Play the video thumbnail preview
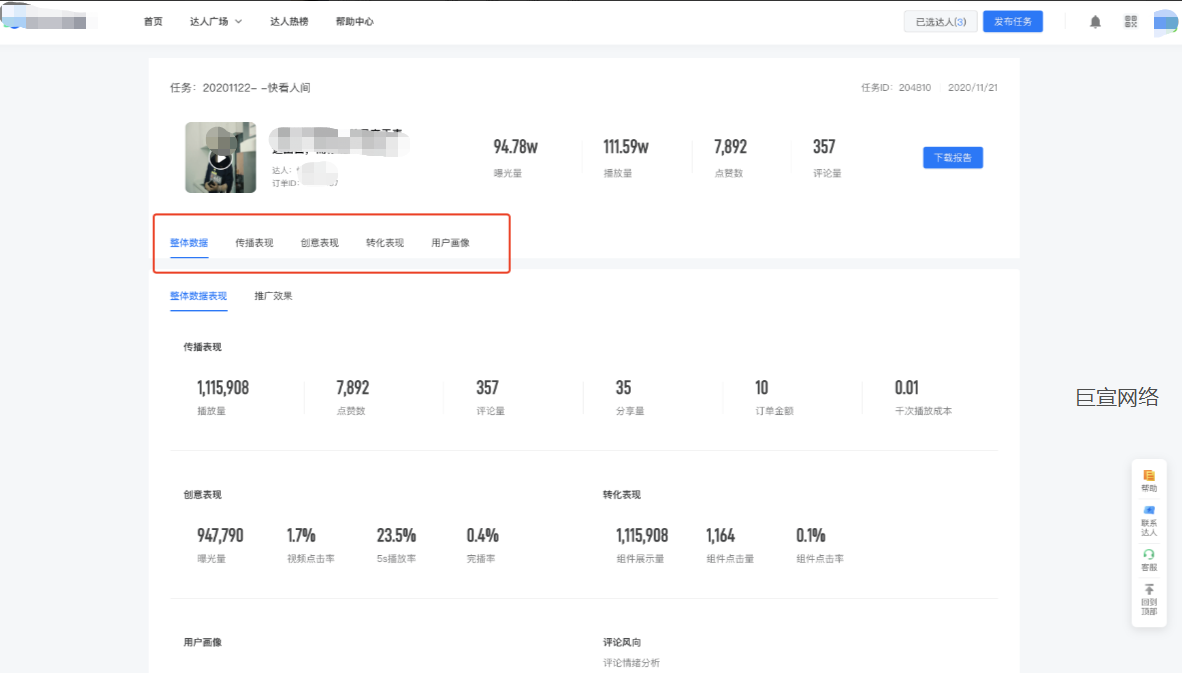Image resolution: width=1182 pixels, height=673 pixels. pos(221,158)
